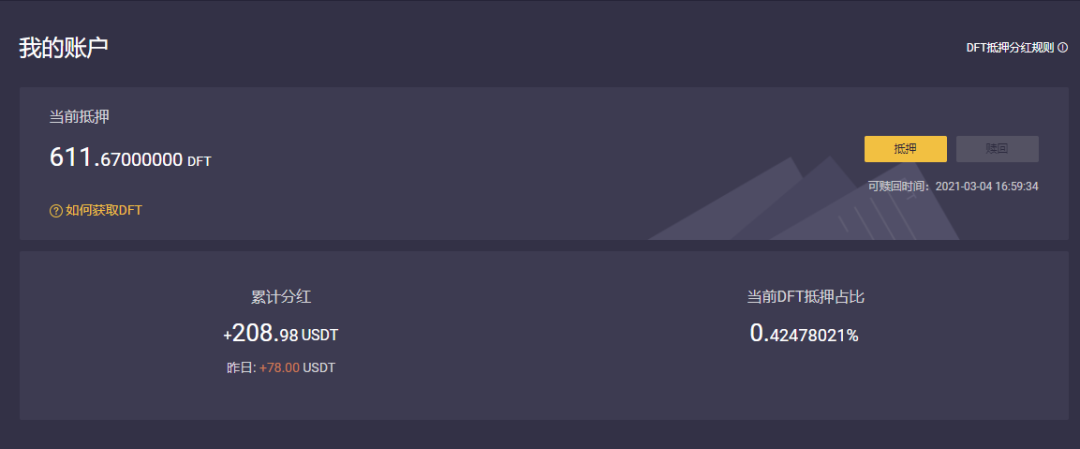Select the 611.67000000 staked amount
The image size is (1080, 449).
pos(116,158)
